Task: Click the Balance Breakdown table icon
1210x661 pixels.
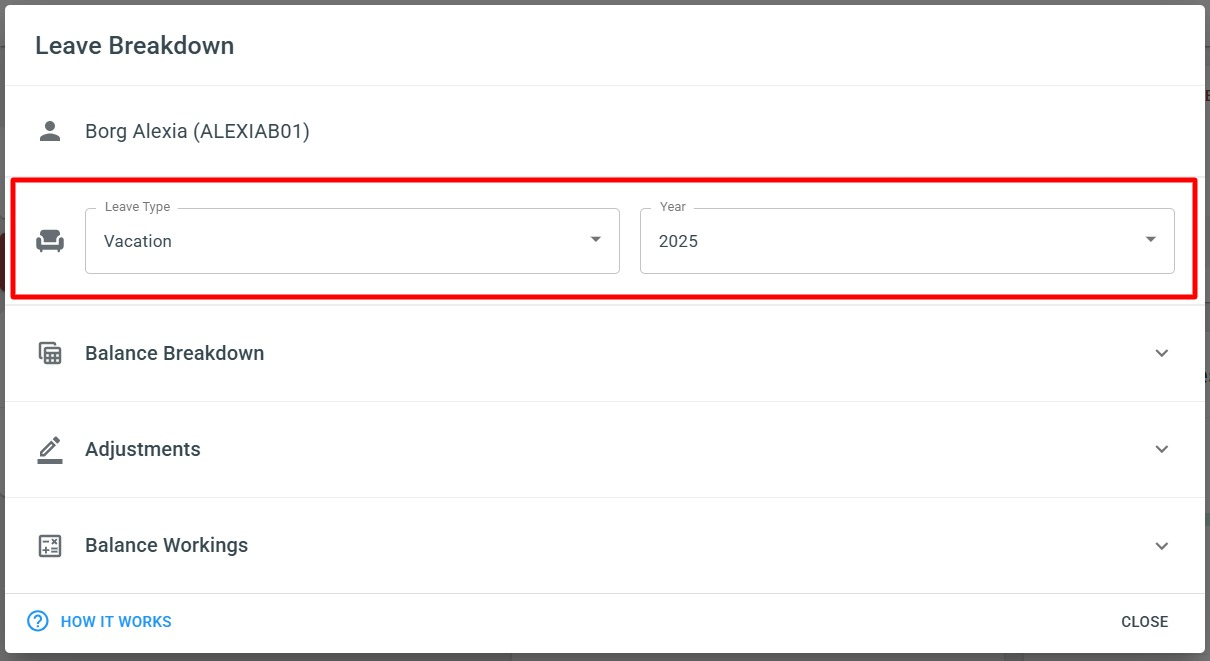Action: [50, 353]
